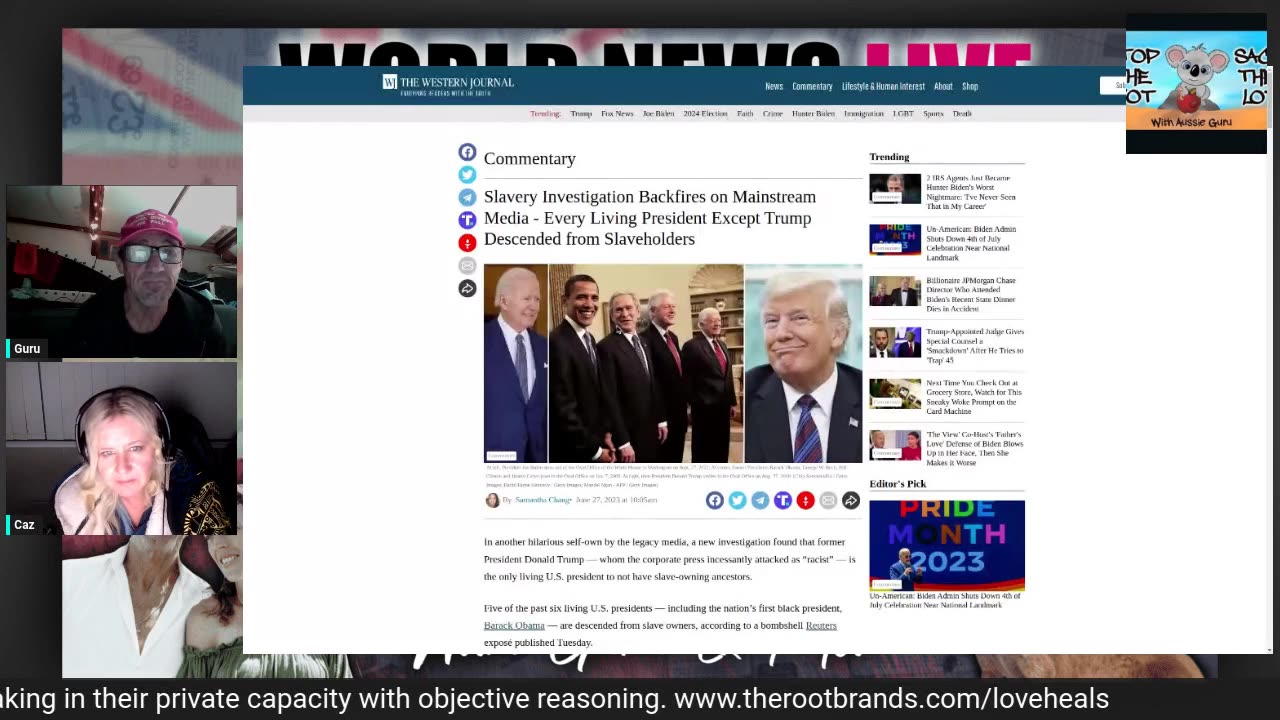Share on Truth Social from left sidebar
The image size is (1280, 720).
tap(467, 220)
